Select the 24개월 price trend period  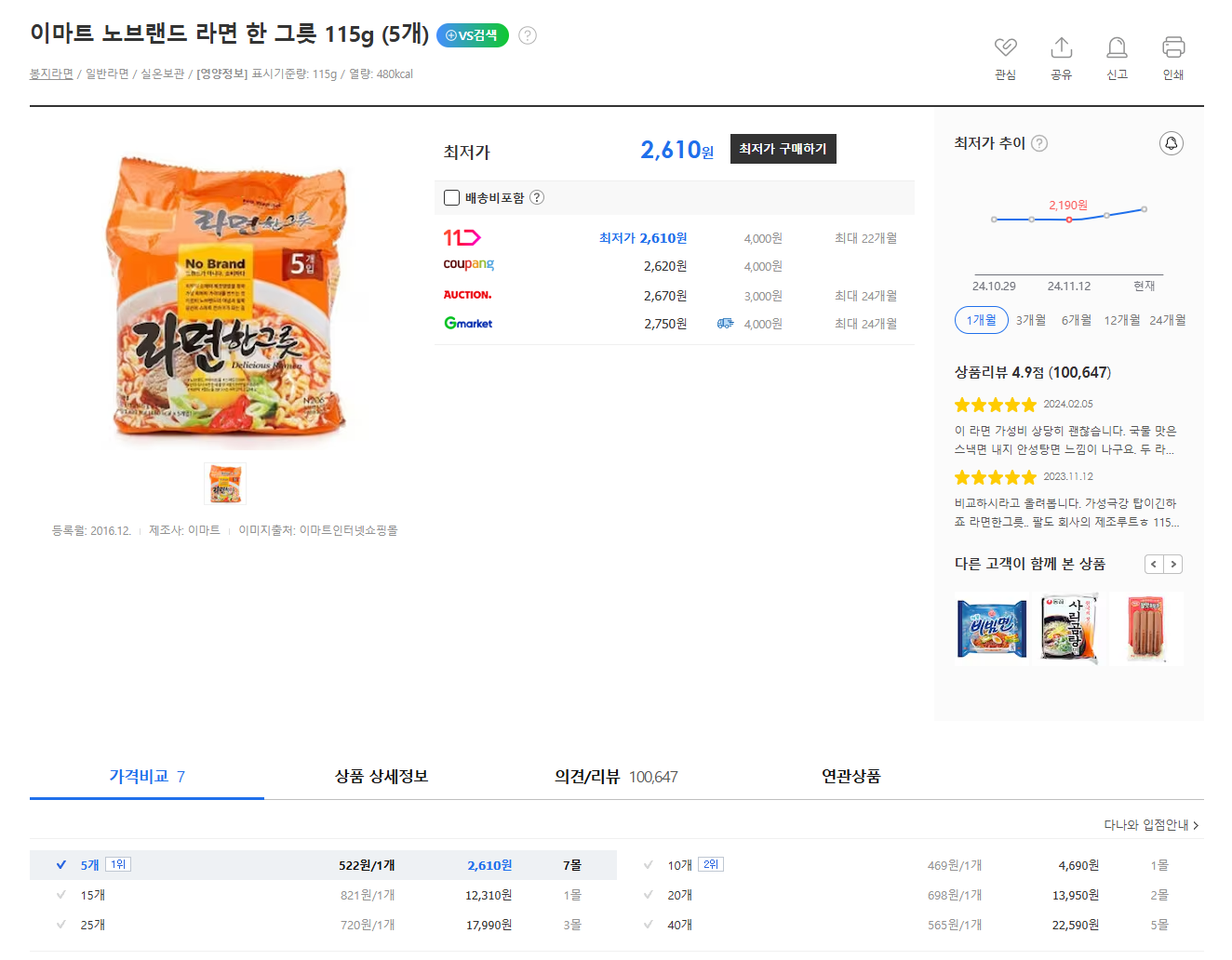(x=1168, y=320)
